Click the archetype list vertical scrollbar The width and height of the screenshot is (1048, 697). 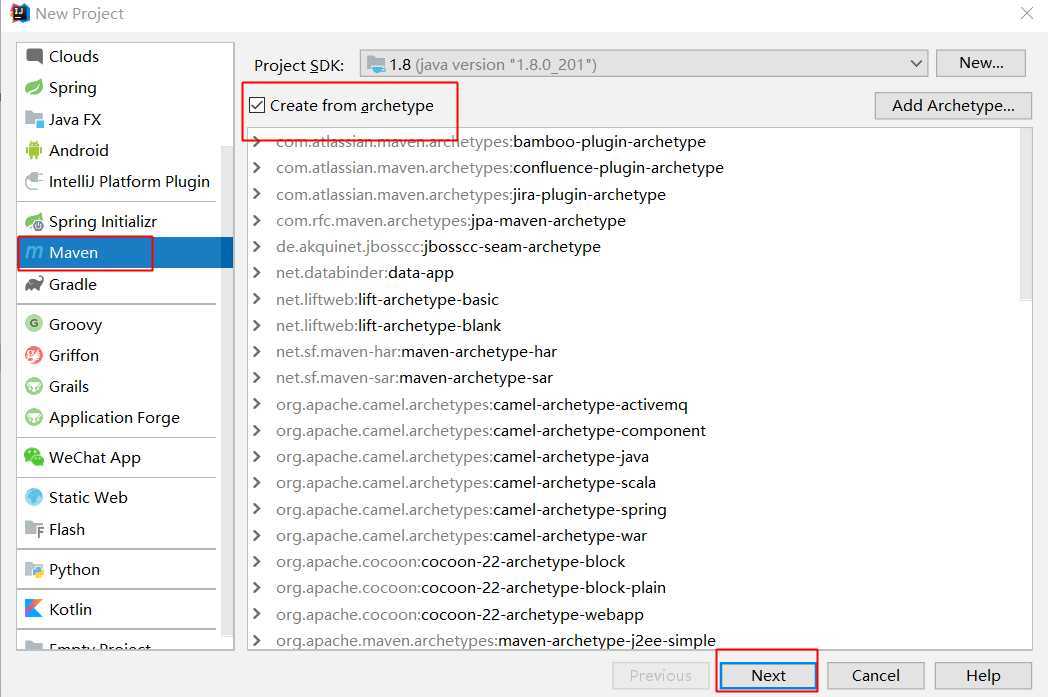pos(1026,214)
